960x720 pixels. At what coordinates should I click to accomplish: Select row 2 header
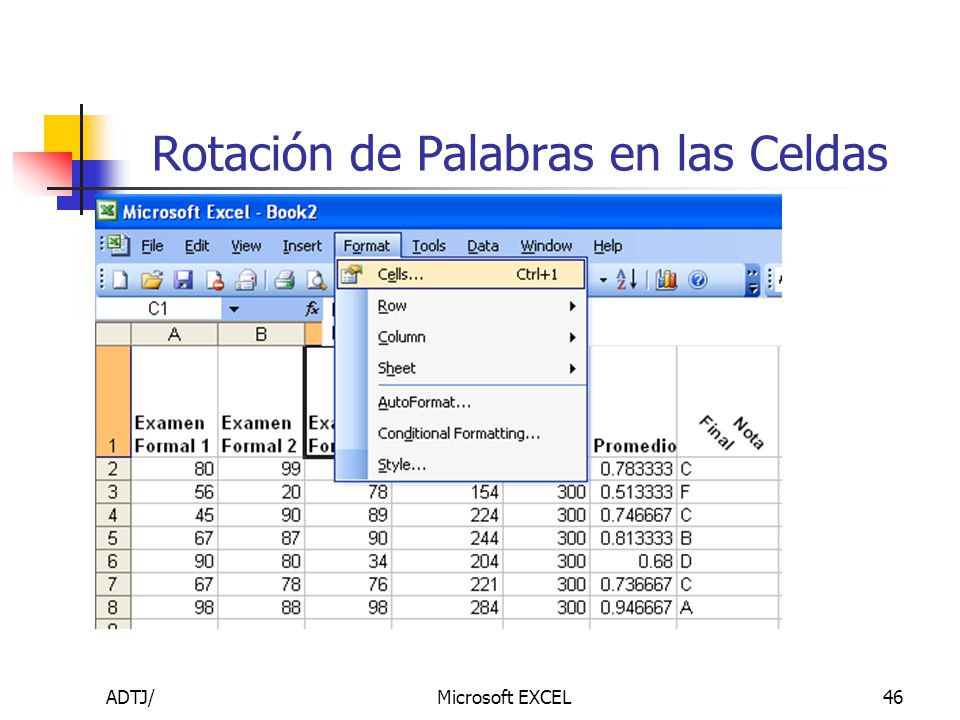113,469
